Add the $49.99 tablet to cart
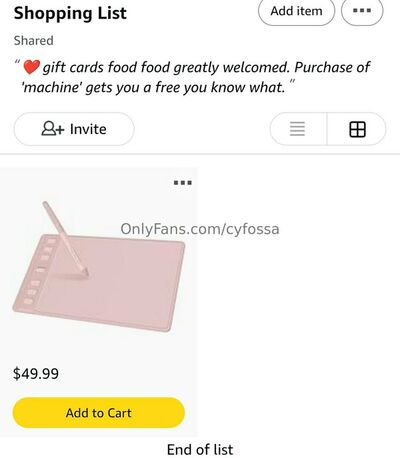 coord(99,413)
